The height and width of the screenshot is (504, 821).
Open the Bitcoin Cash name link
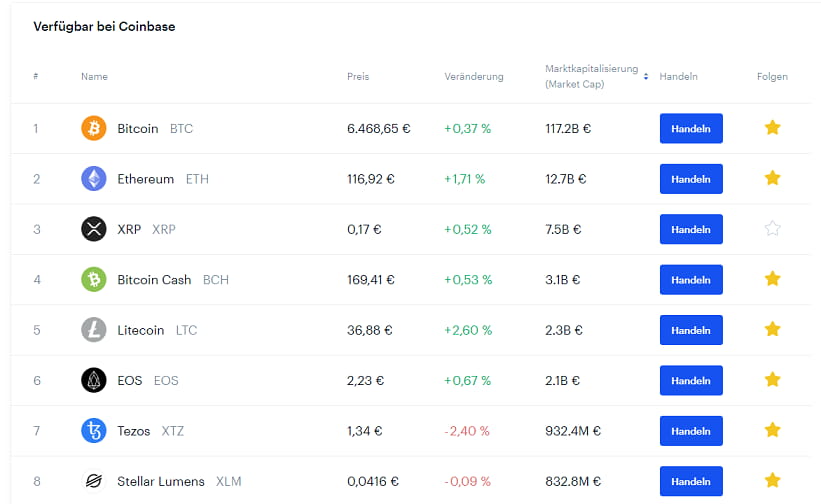154,279
